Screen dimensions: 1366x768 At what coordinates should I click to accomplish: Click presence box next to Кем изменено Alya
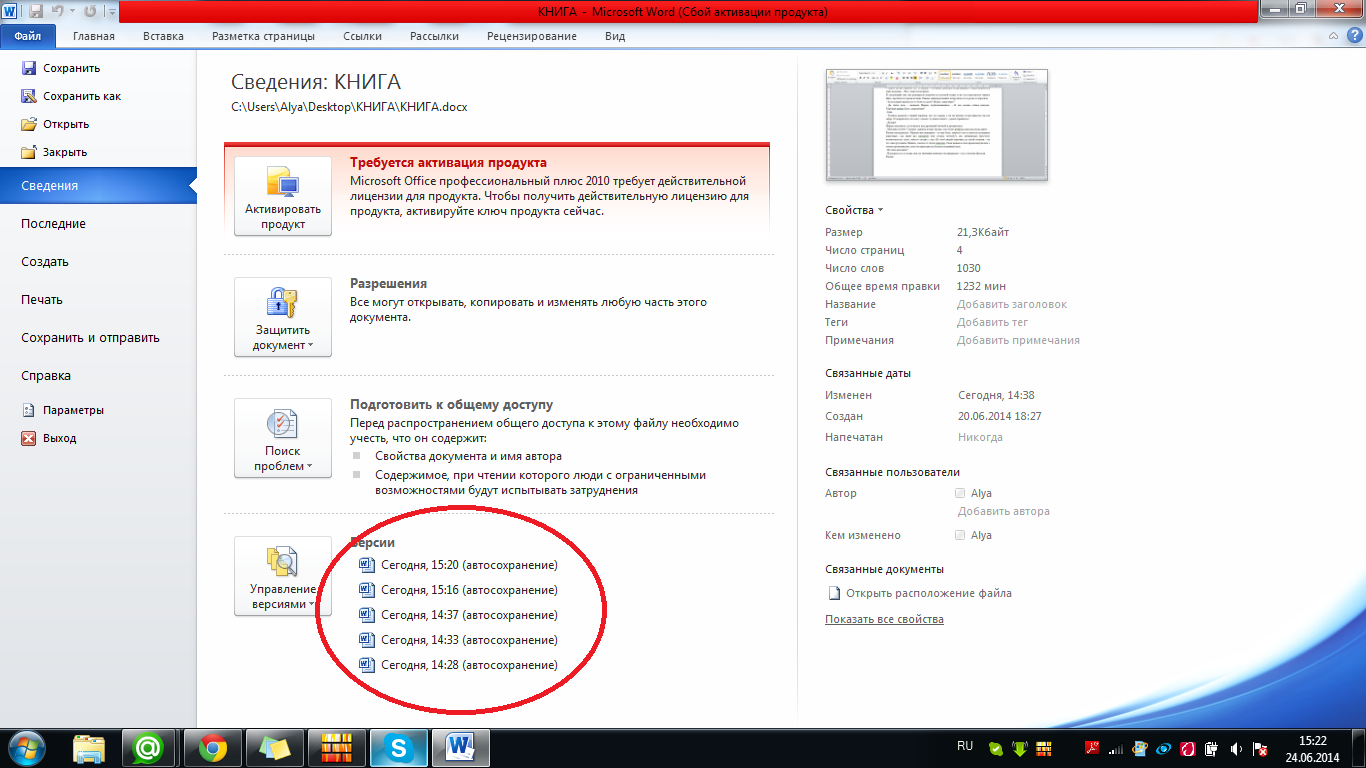pos(960,535)
